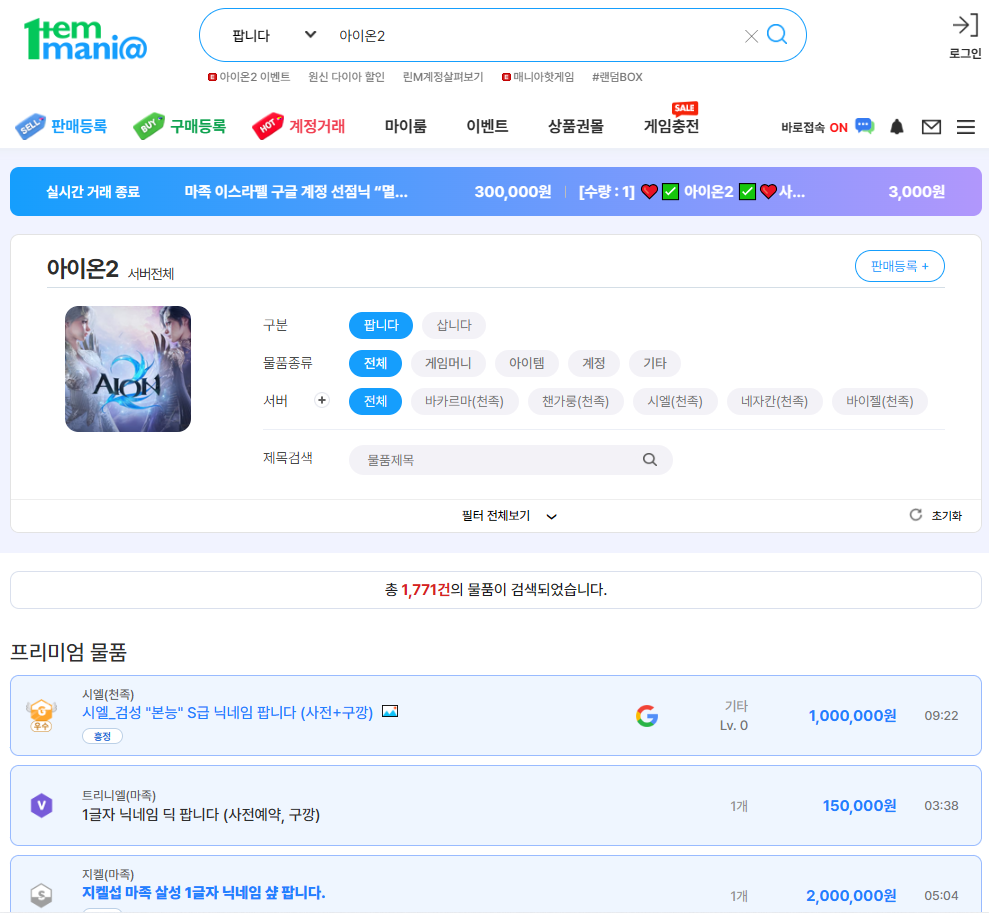
Task: Open the mail envelope icon
Action: pos(931,127)
